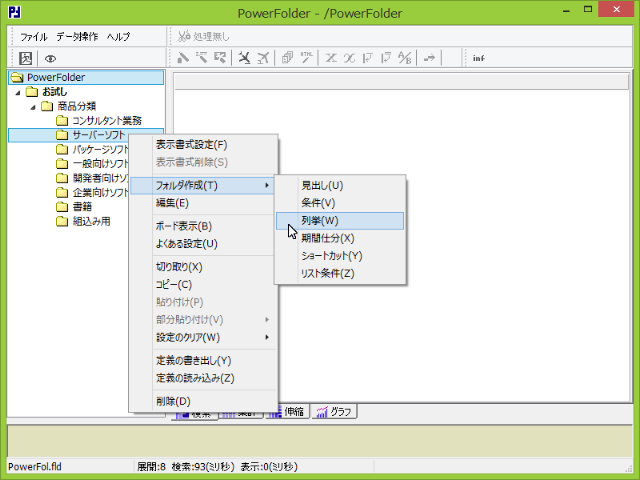The height and width of the screenshot is (480, 640).
Task: Choose ボード表示(B) in context menu
Action: point(203,227)
